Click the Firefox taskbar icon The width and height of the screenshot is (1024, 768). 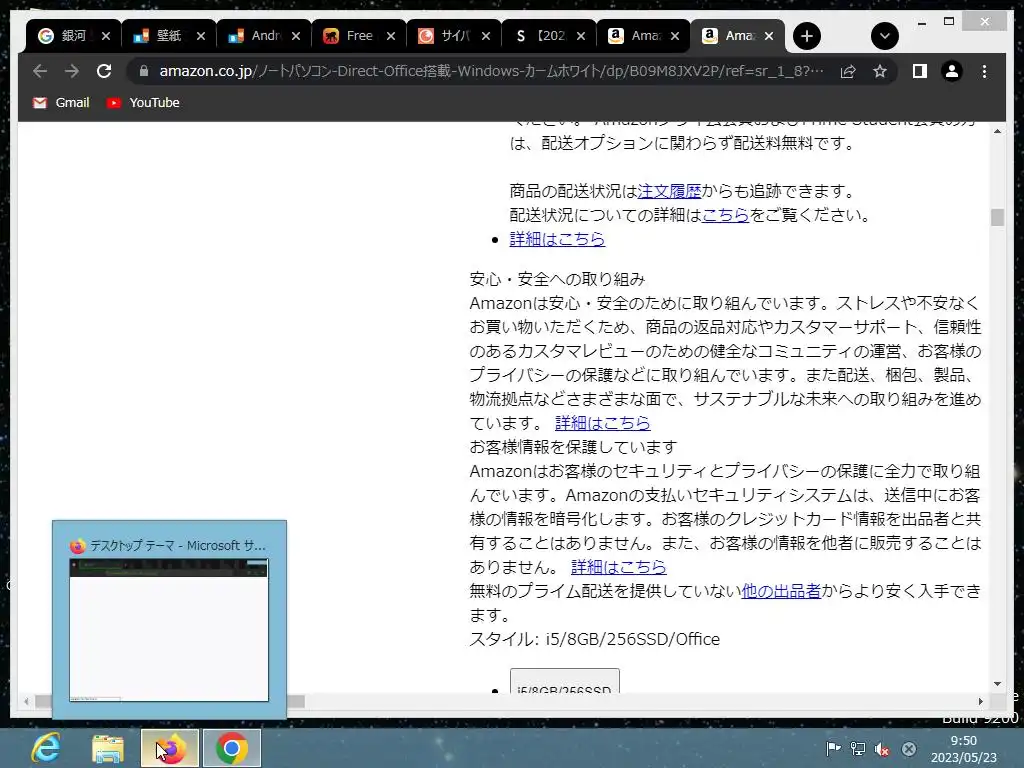pyautogui.click(x=170, y=748)
